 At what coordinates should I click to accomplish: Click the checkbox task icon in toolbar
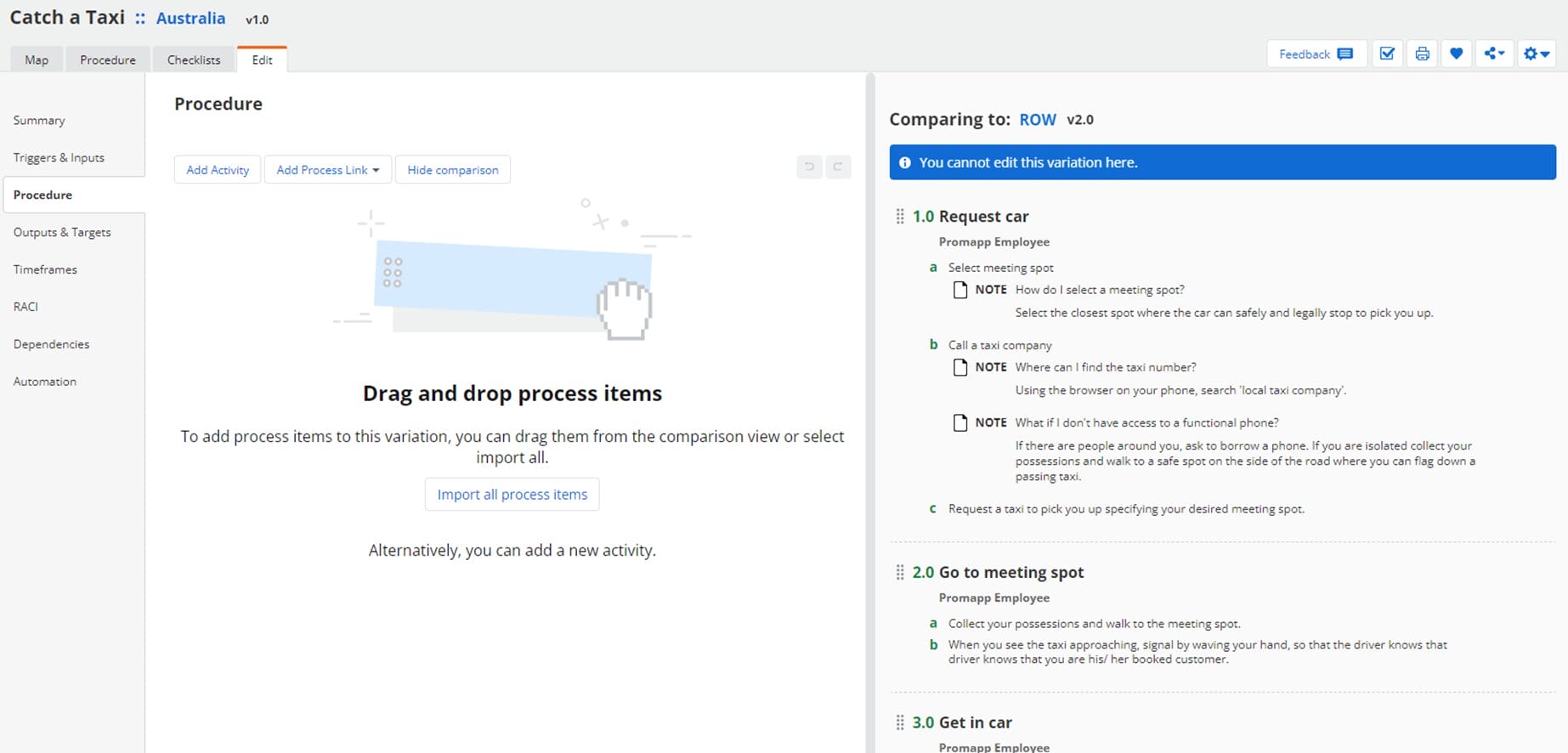point(1387,54)
